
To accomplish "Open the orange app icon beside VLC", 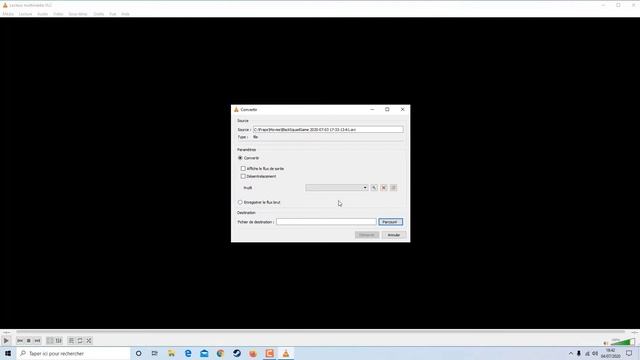I will pos(269,353).
